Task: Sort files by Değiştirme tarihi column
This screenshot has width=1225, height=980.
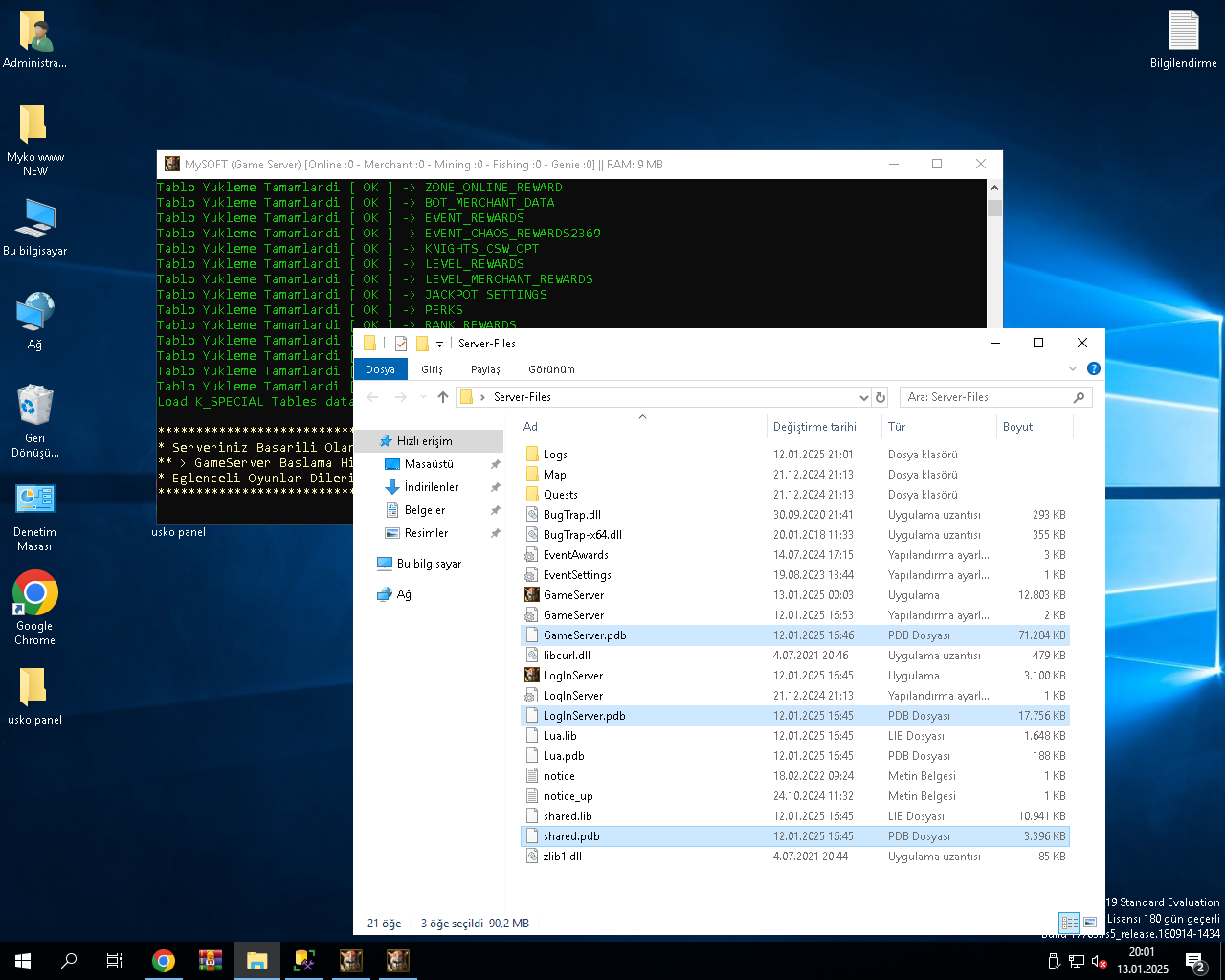Action: [814, 427]
